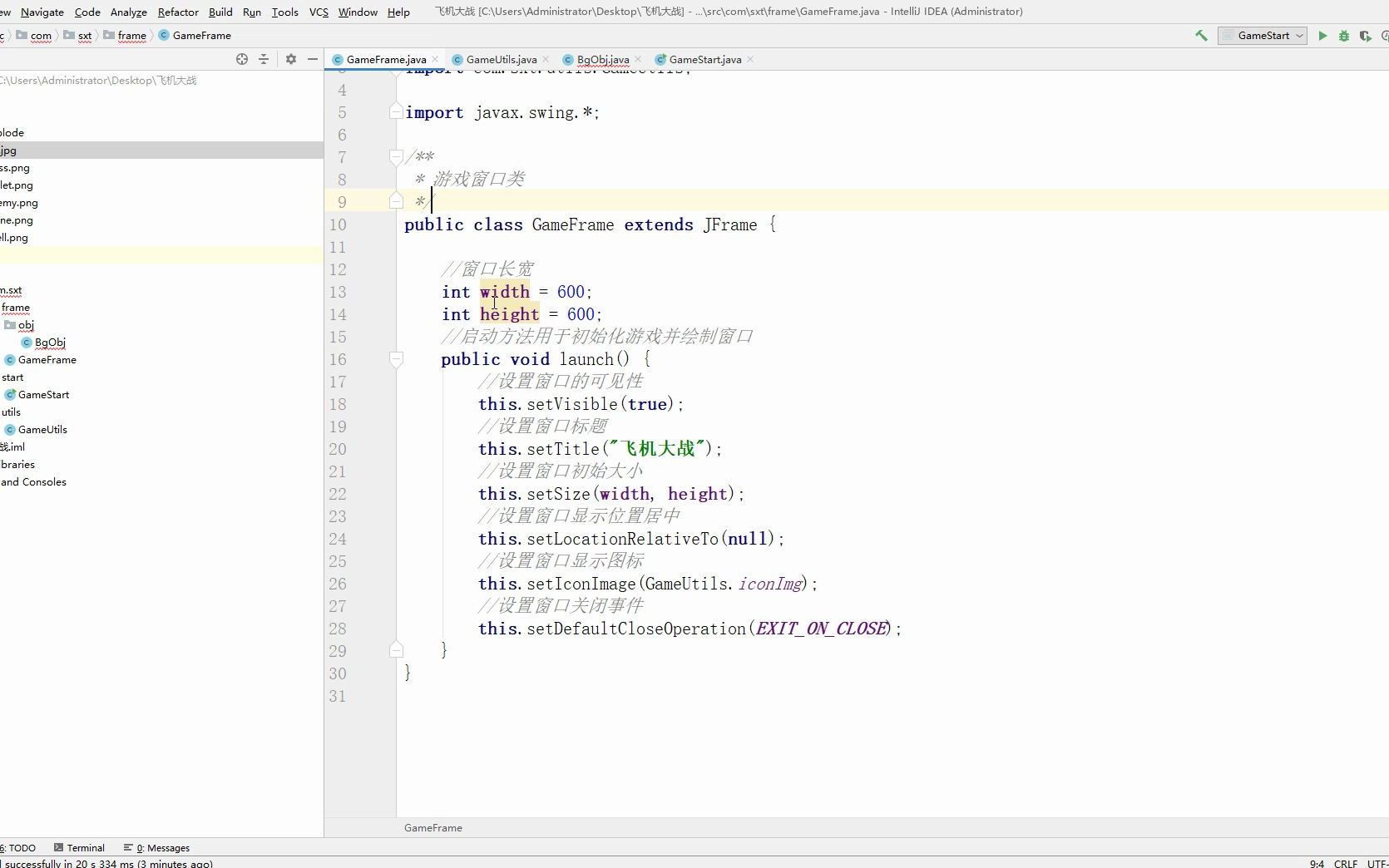Switch to the GameUtils.java tab

(502, 60)
